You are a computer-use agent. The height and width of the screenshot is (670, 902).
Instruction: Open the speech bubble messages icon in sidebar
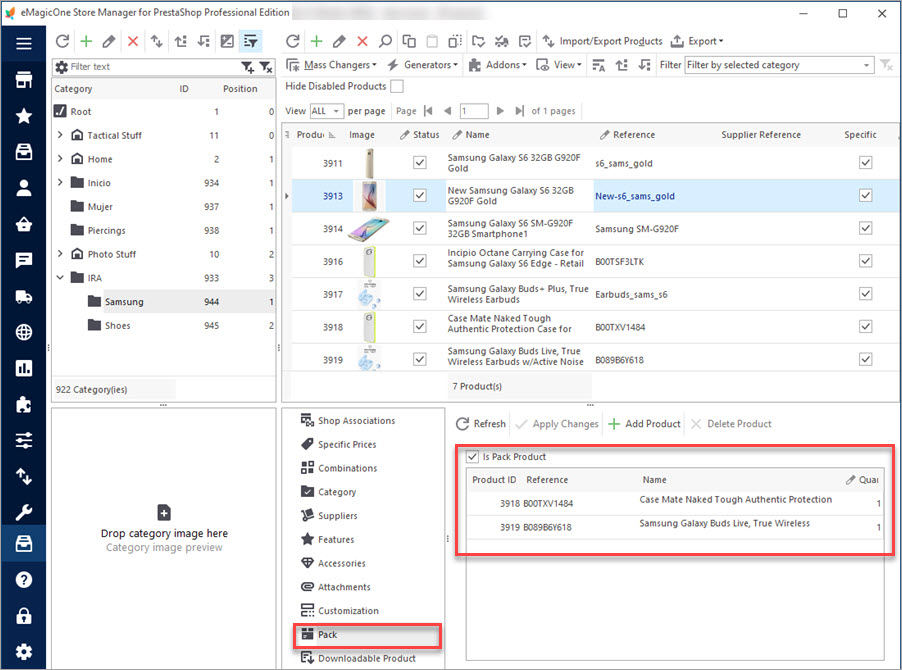(24, 261)
